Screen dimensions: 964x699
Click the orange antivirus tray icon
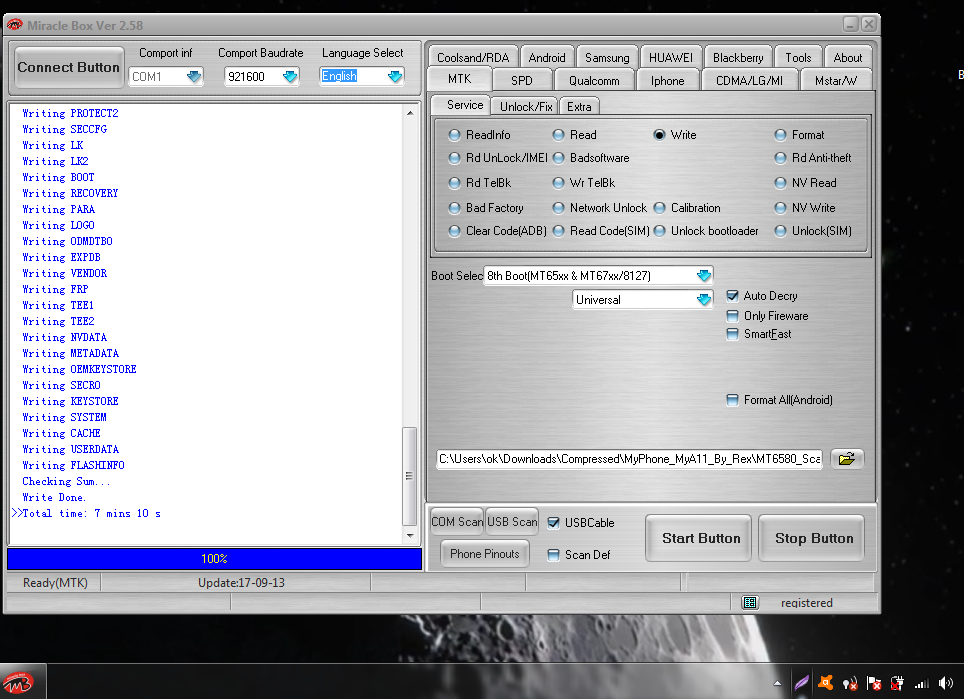[x=826, y=682]
